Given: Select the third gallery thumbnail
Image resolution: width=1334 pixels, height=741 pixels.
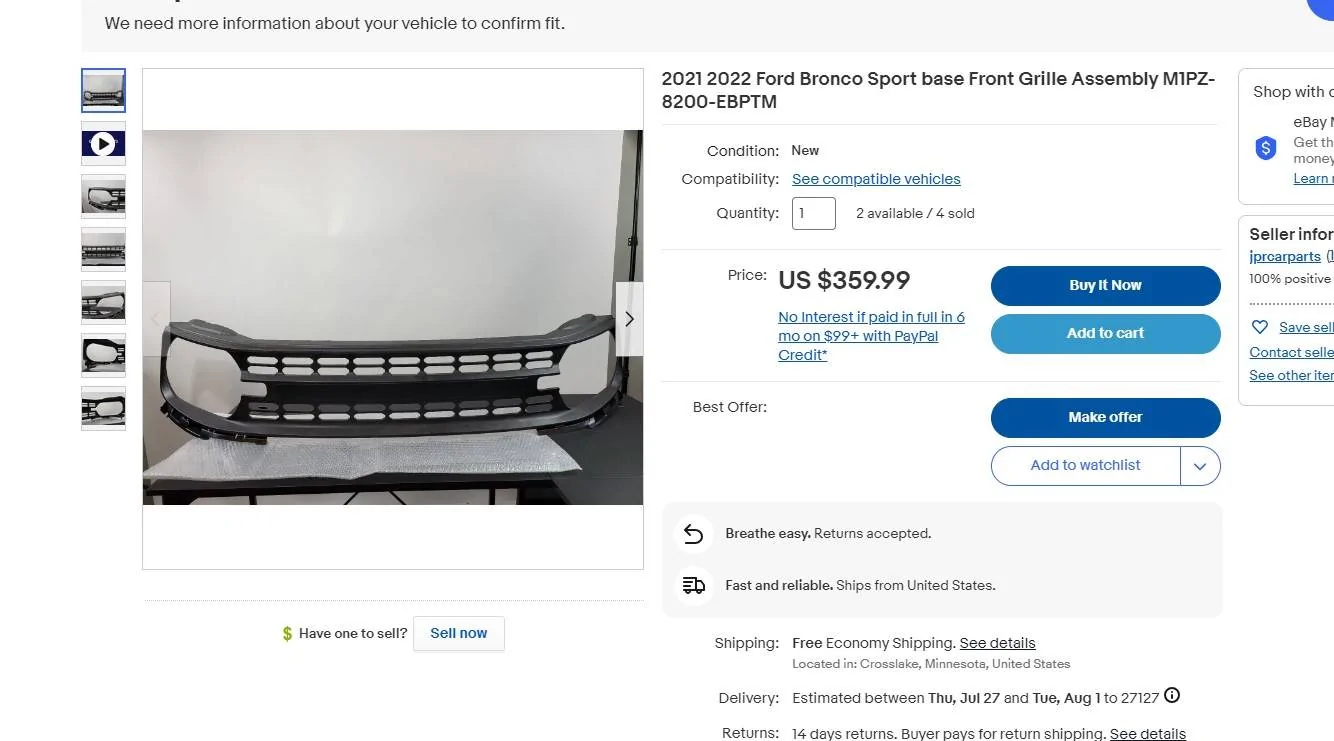Looking at the screenshot, I should click(103, 196).
